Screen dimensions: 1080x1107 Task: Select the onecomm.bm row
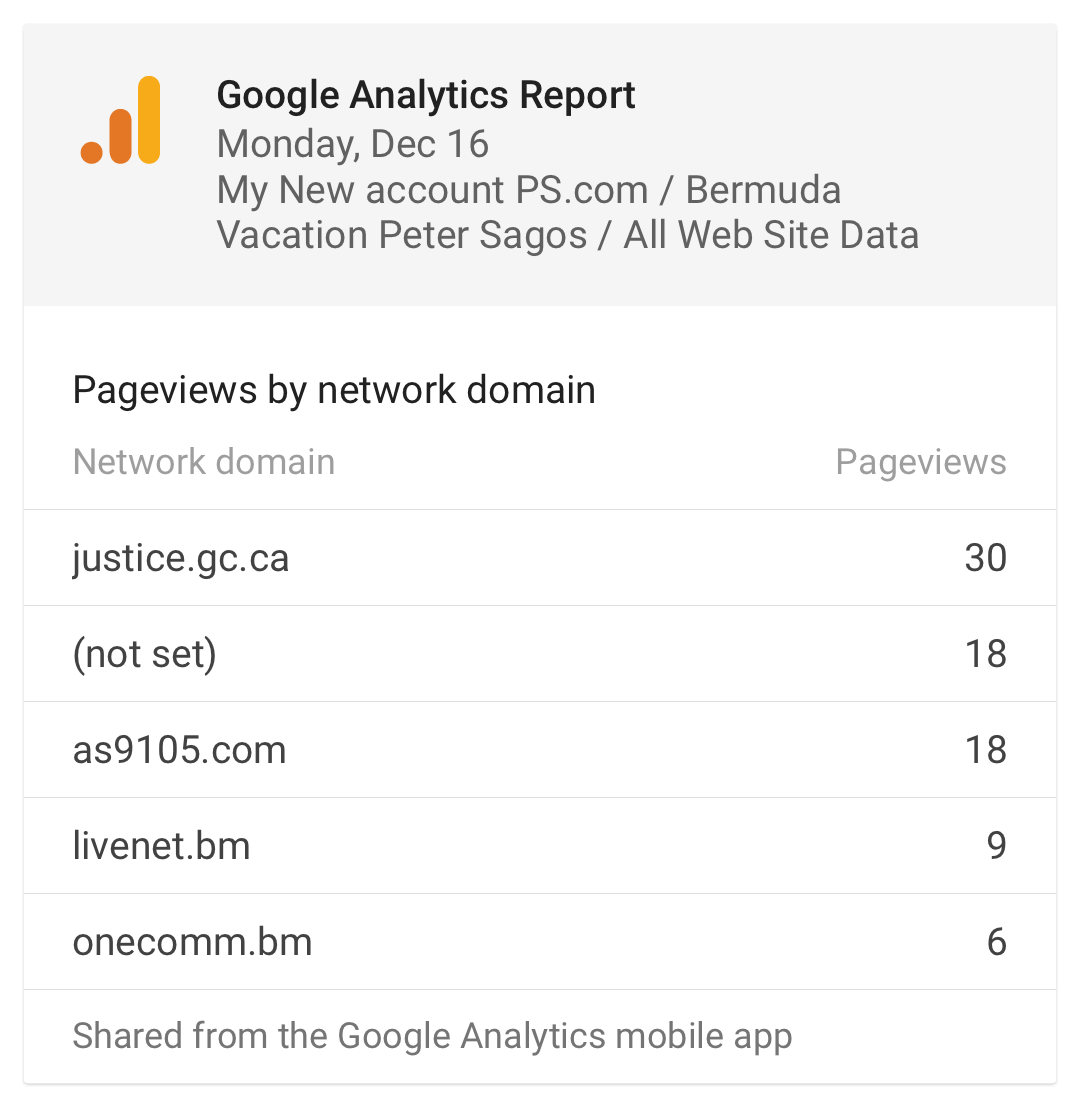540,942
